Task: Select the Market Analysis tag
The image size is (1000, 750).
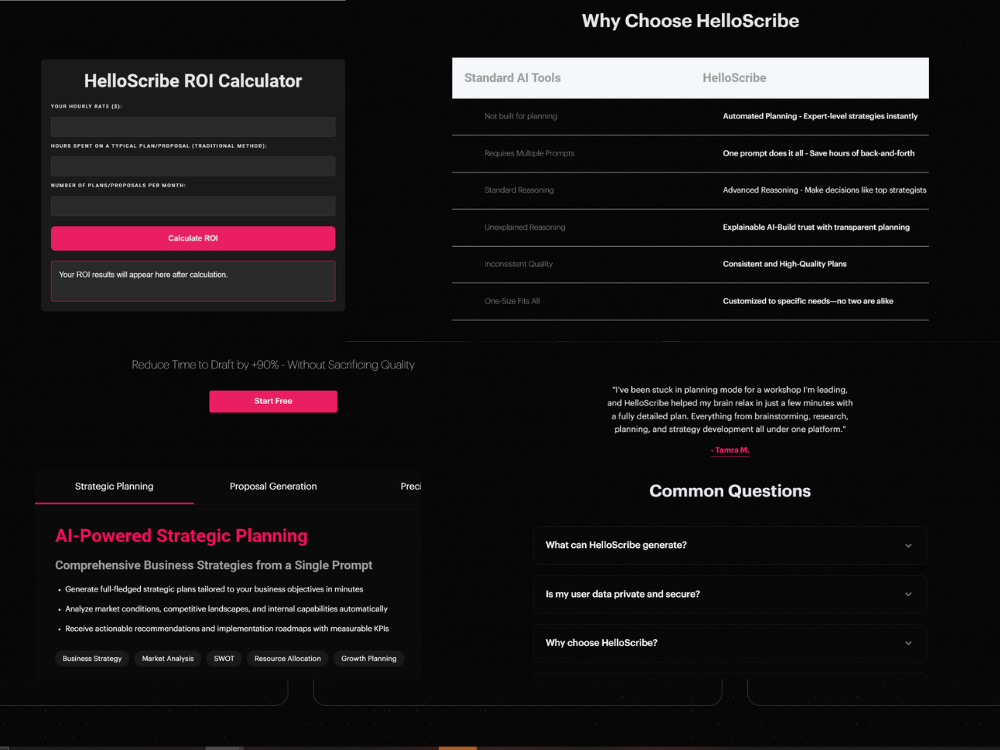Action: coord(168,659)
